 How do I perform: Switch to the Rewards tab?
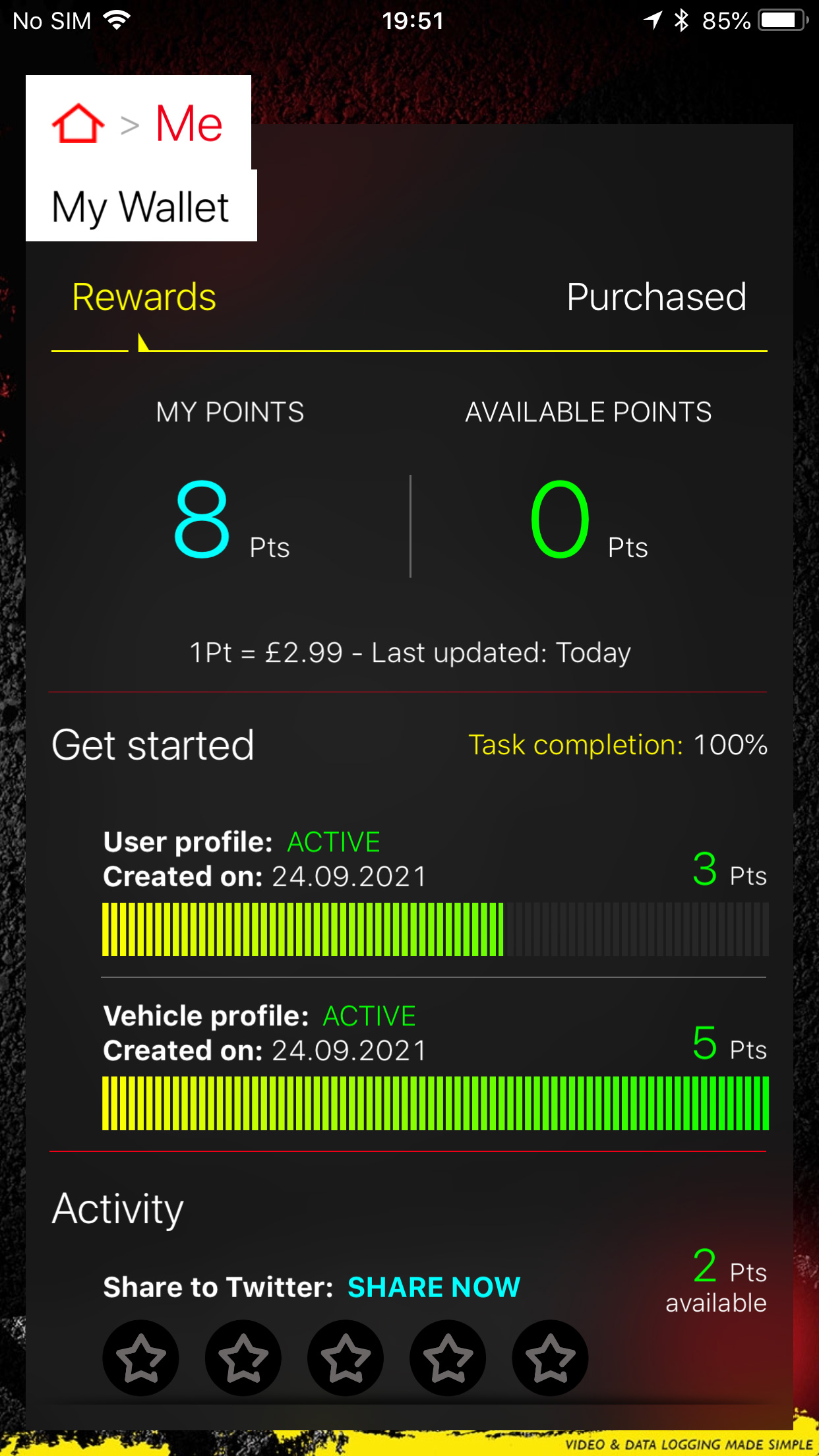144,297
